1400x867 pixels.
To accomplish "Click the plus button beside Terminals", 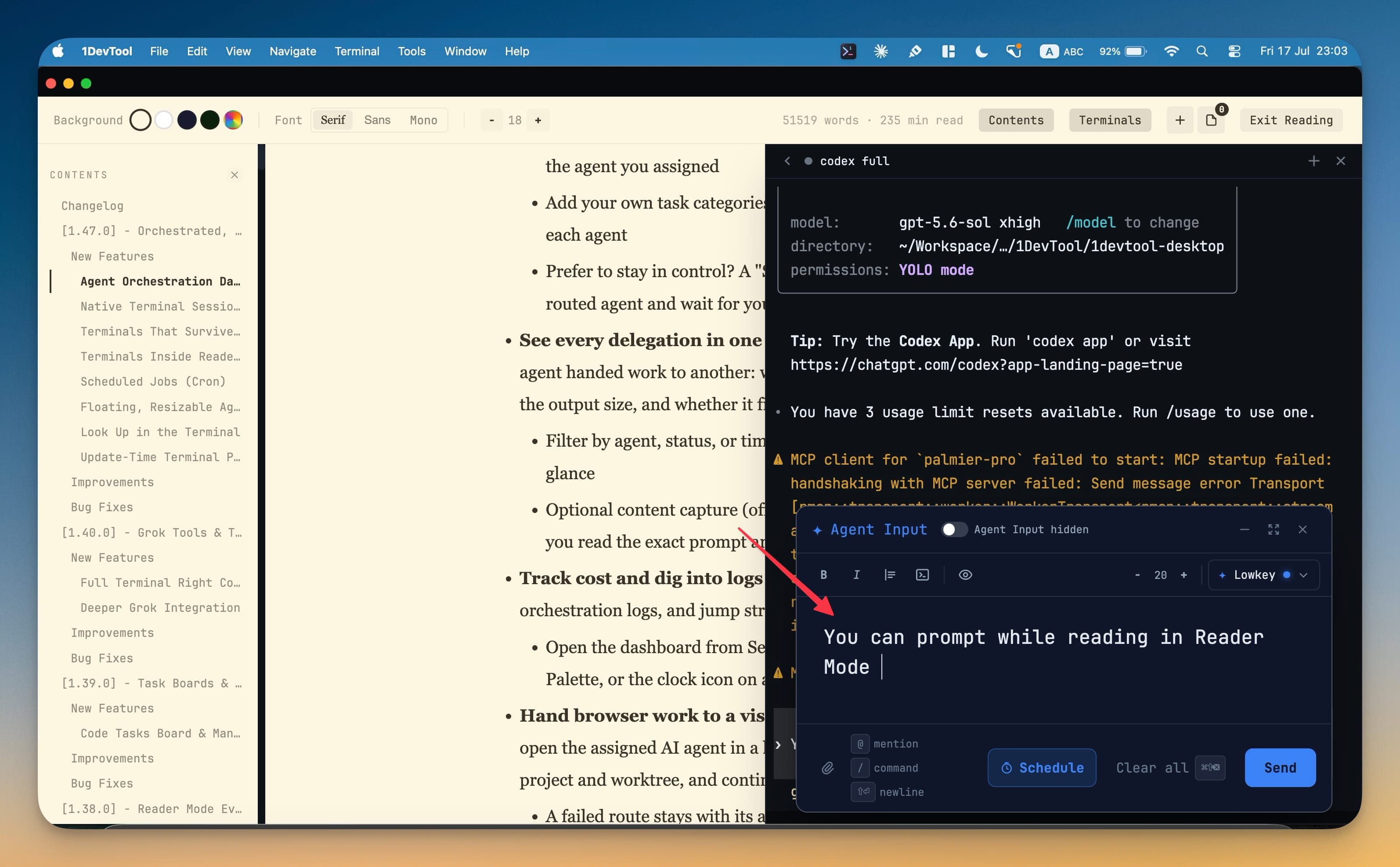I will pyautogui.click(x=1179, y=120).
